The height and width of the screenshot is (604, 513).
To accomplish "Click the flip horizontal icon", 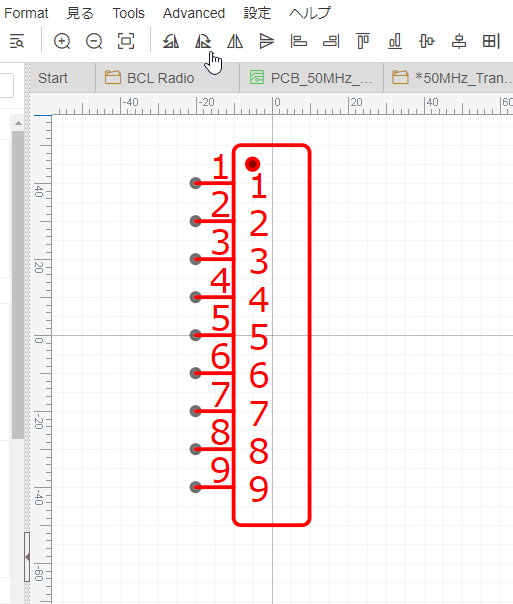I will (x=235, y=41).
